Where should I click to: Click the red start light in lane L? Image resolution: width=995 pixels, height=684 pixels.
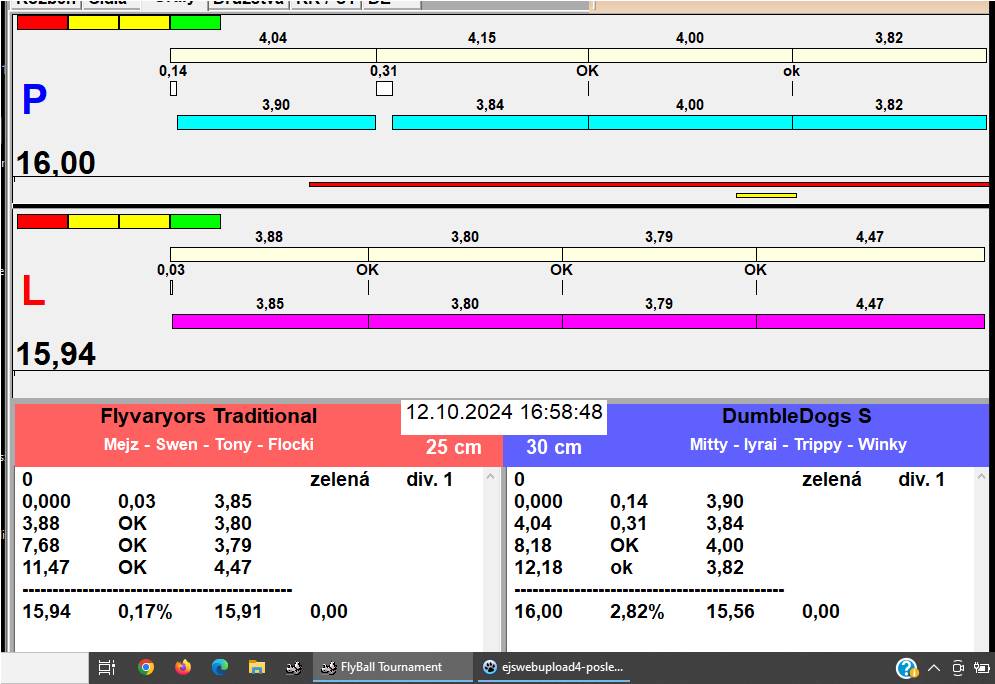(43, 221)
